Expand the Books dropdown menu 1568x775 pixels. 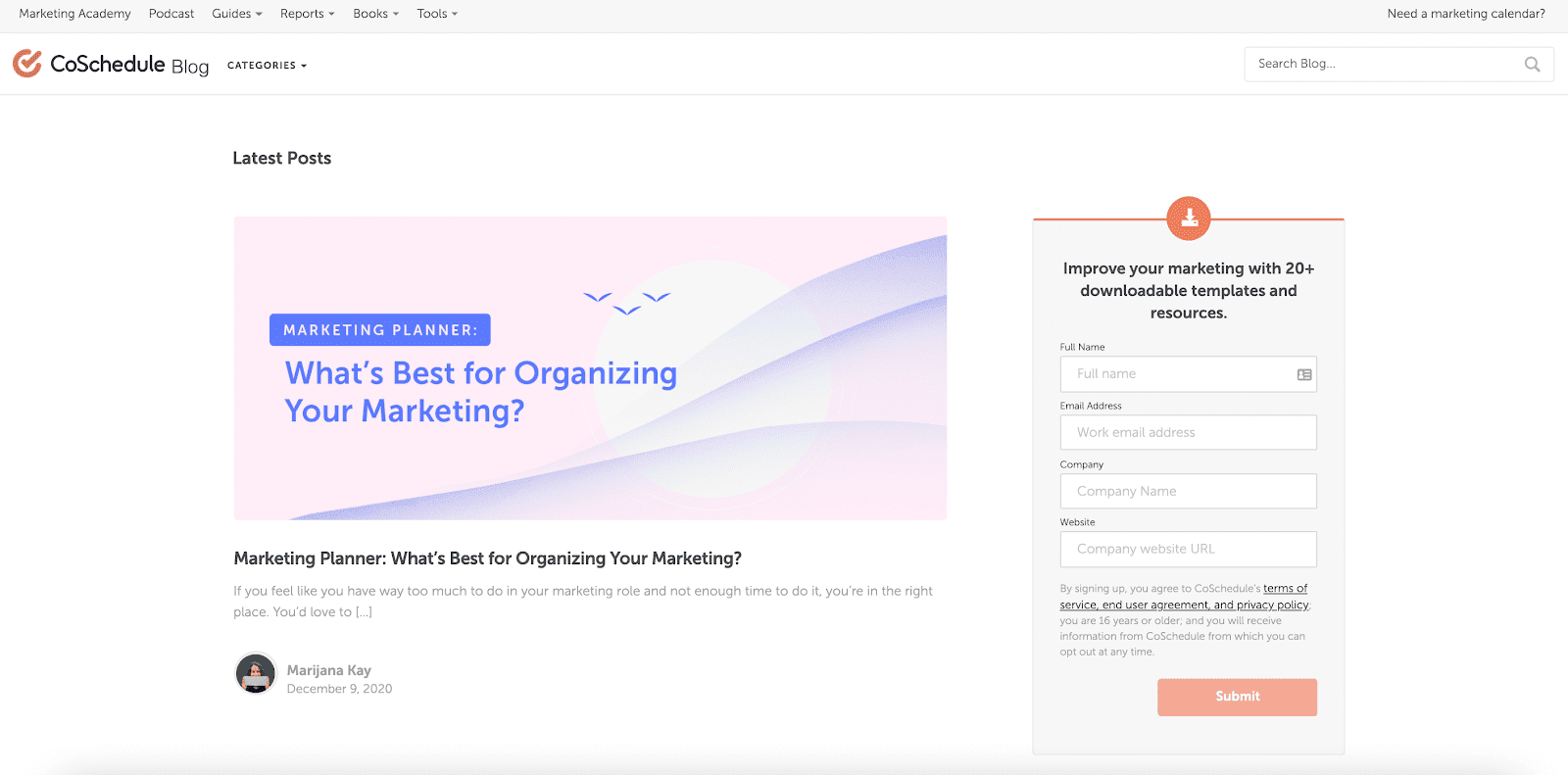pyautogui.click(x=376, y=14)
